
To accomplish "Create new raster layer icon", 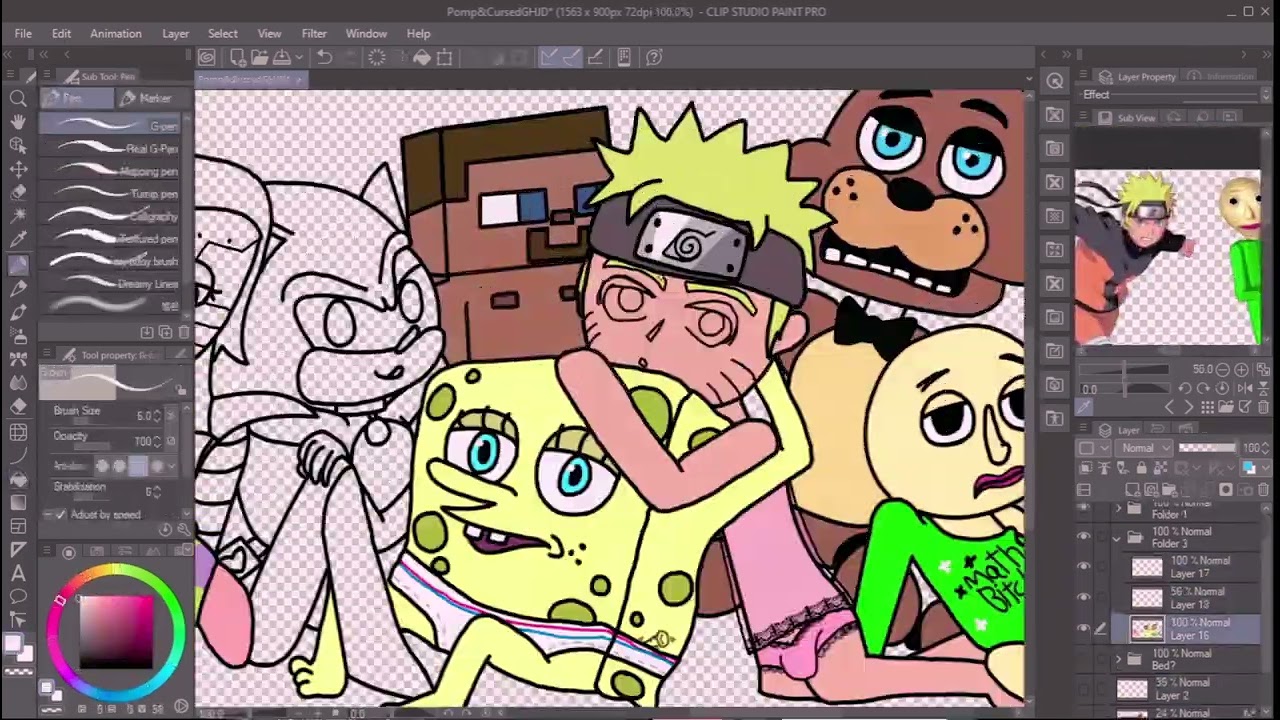I will (1133, 490).
